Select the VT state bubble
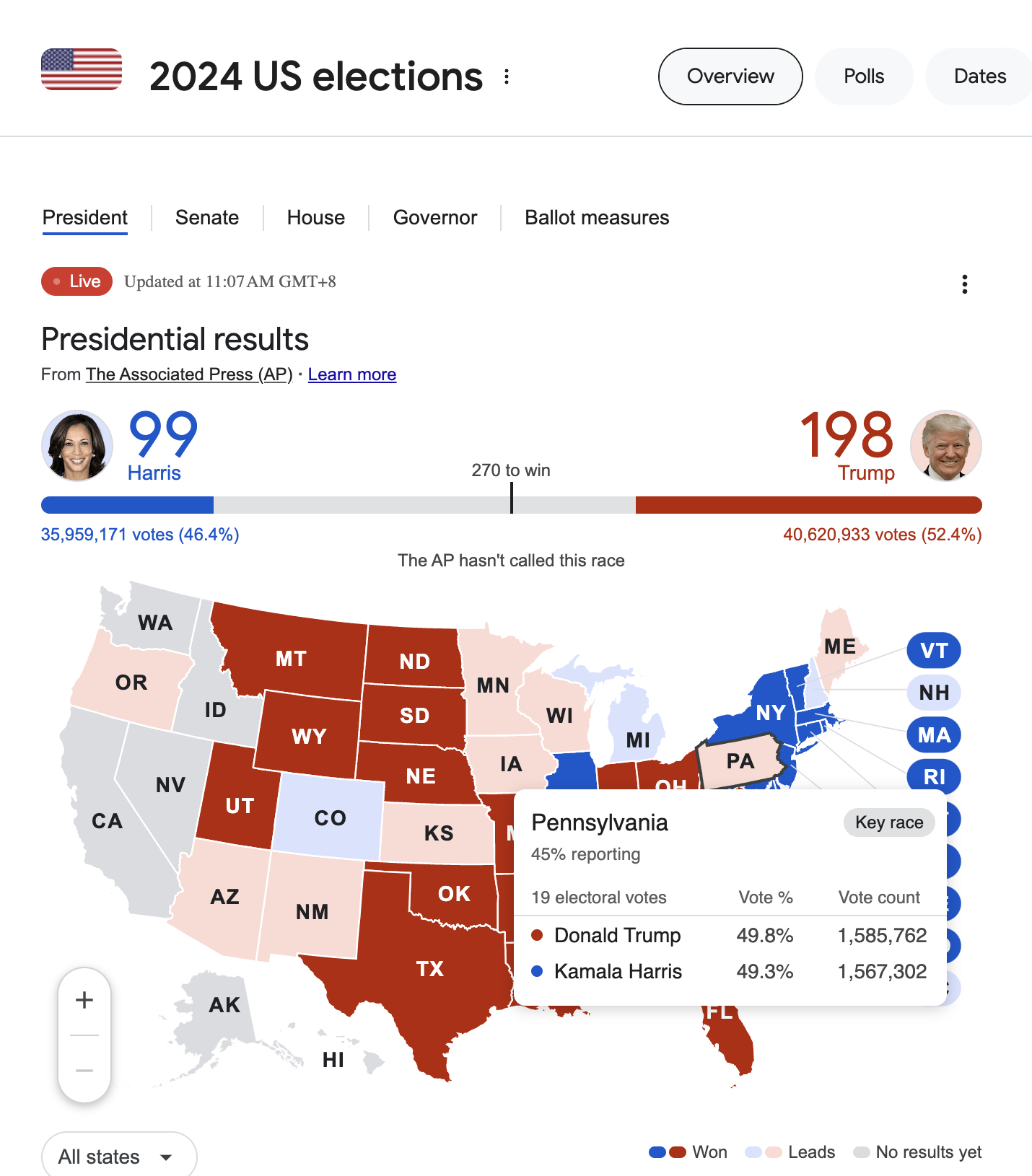The height and width of the screenshot is (1176, 1032). coord(934,650)
